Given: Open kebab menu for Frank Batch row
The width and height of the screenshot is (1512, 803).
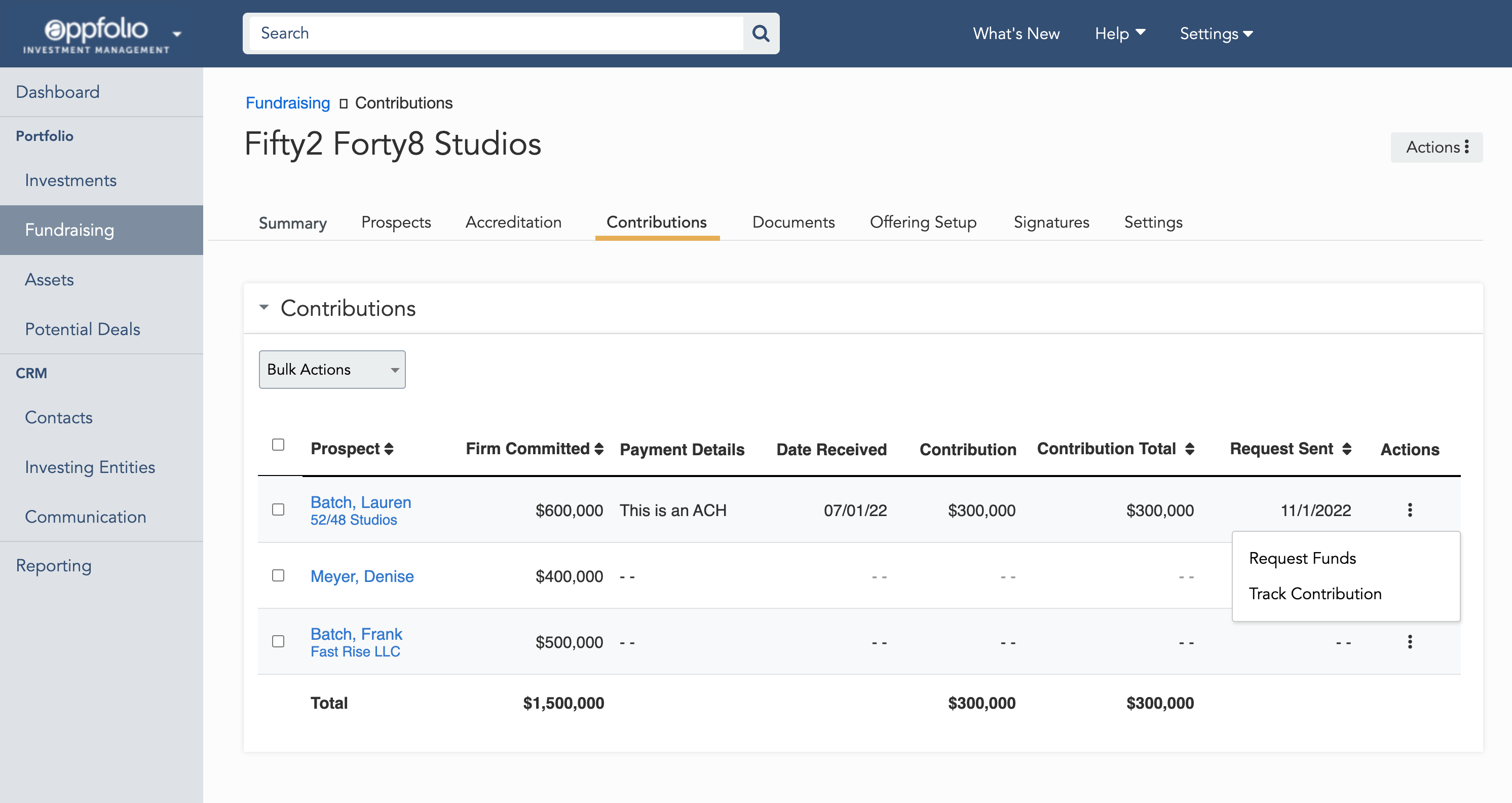Looking at the screenshot, I should pos(1409,641).
